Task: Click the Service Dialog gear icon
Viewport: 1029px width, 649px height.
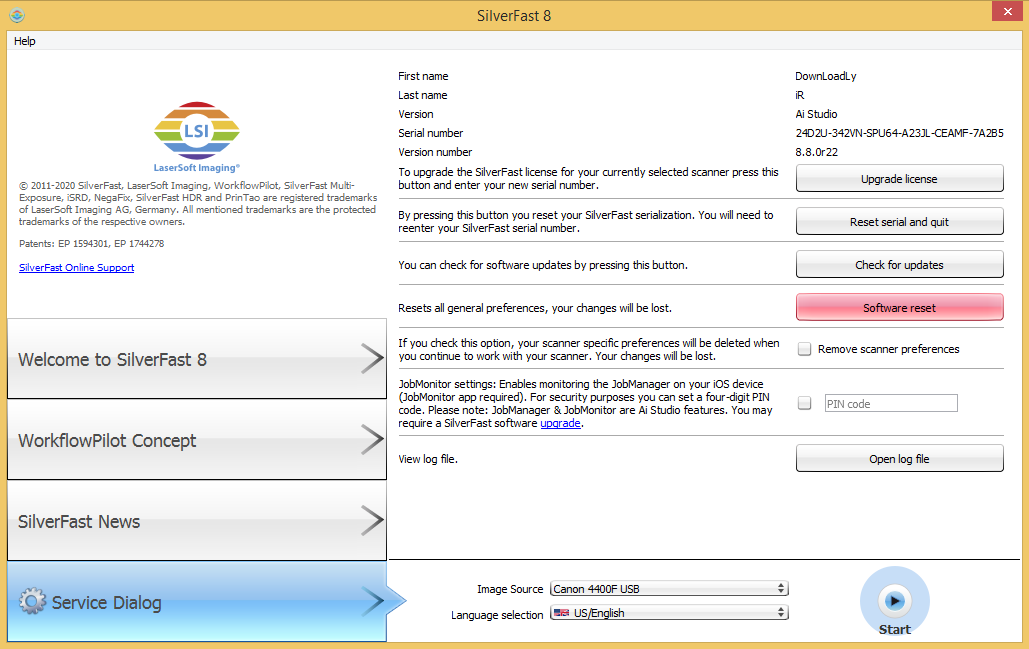Action: (33, 602)
